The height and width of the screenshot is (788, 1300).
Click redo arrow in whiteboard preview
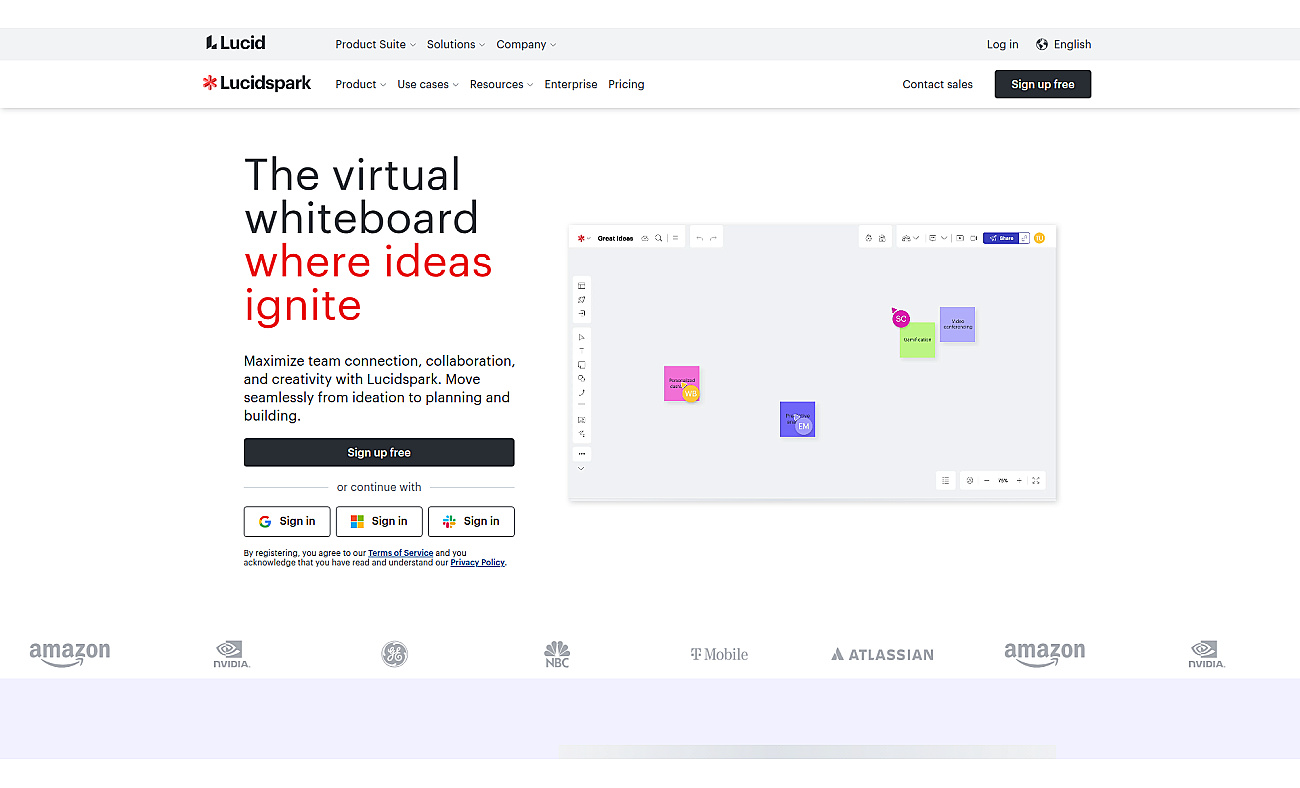tap(713, 238)
